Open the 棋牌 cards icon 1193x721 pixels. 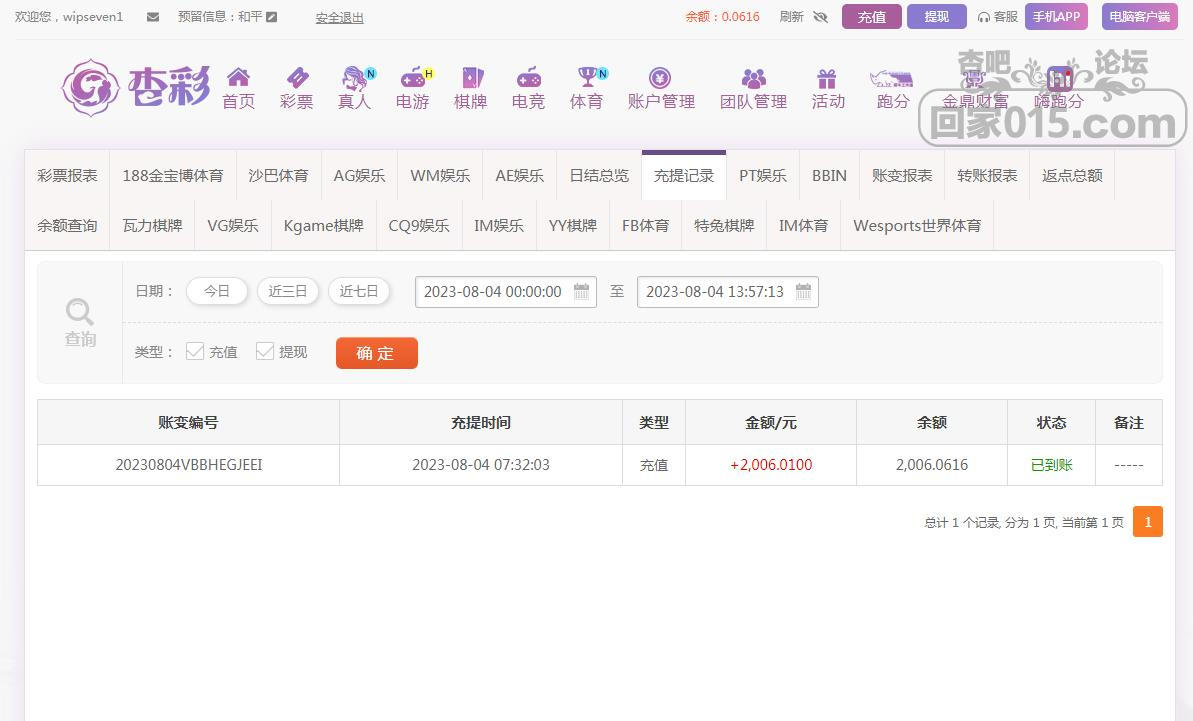(x=471, y=78)
